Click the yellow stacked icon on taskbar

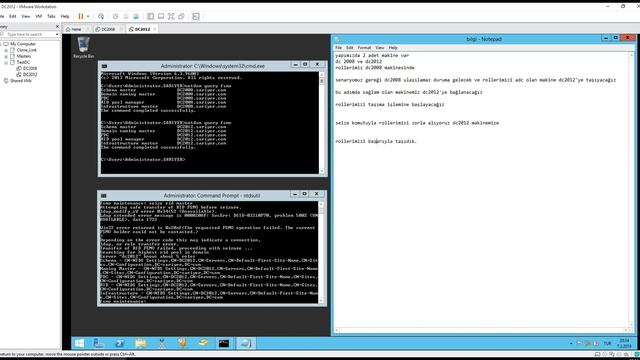tap(203, 343)
